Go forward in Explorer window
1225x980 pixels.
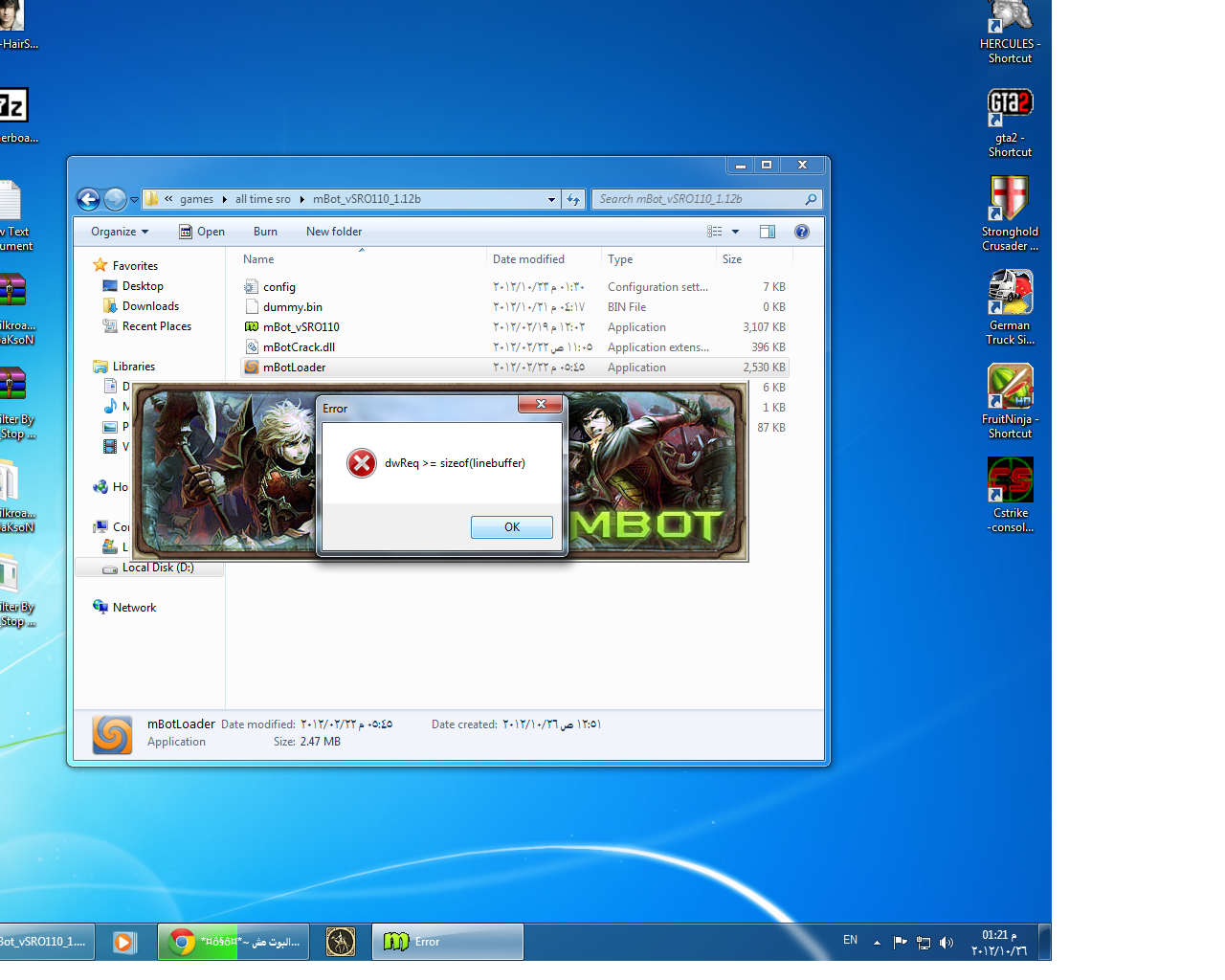pyautogui.click(x=115, y=199)
